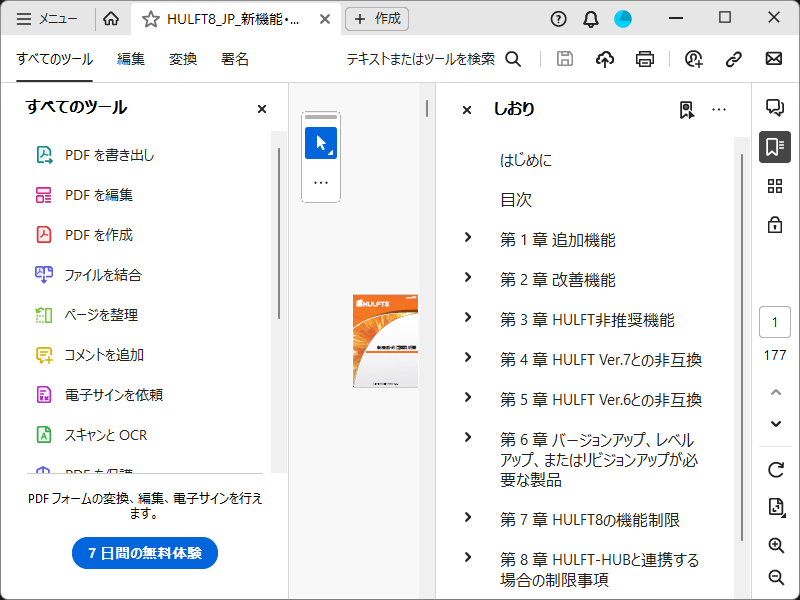Rotate the page clockwise icon
Screen dimensions: 800x600
click(776, 469)
